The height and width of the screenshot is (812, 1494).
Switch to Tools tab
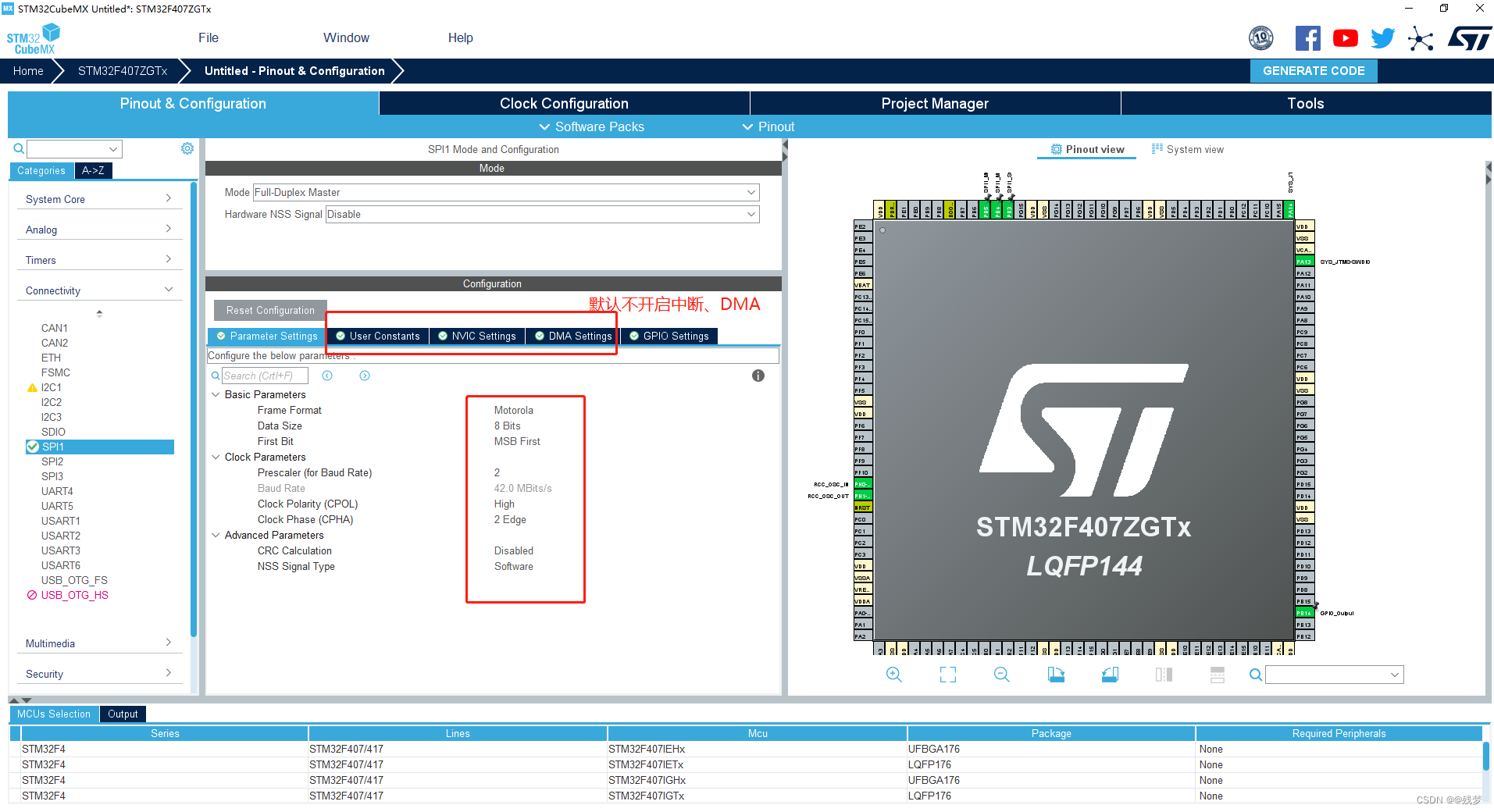[x=1306, y=103]
